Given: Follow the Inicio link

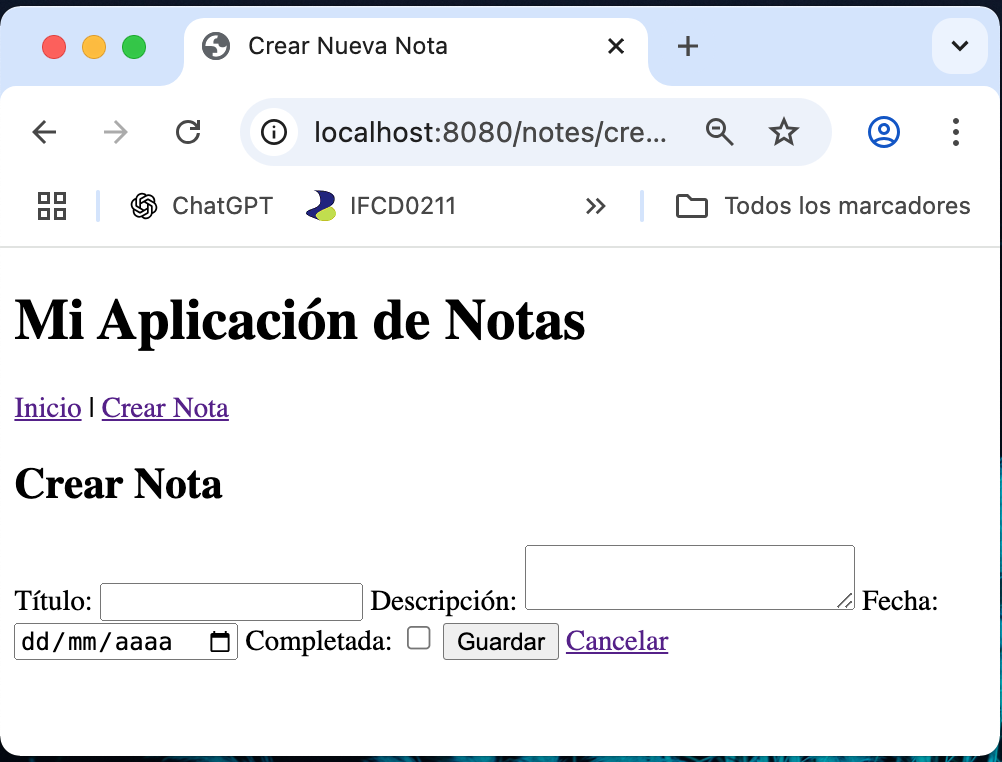Looking at the screenshot, I should 47,408.
